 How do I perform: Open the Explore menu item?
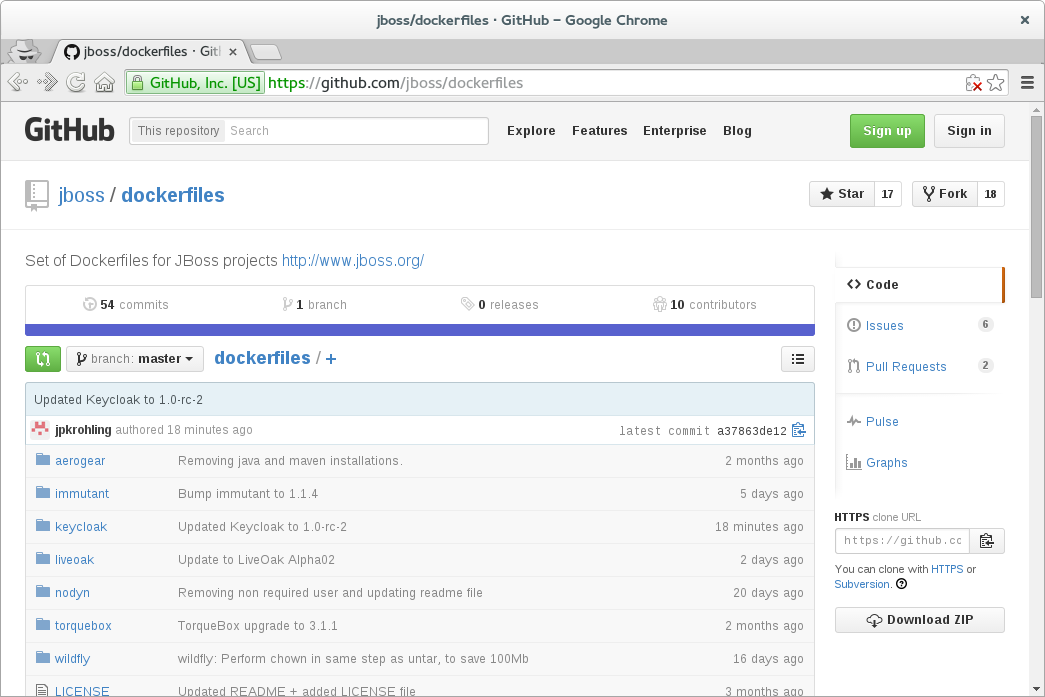click(531, 131)
